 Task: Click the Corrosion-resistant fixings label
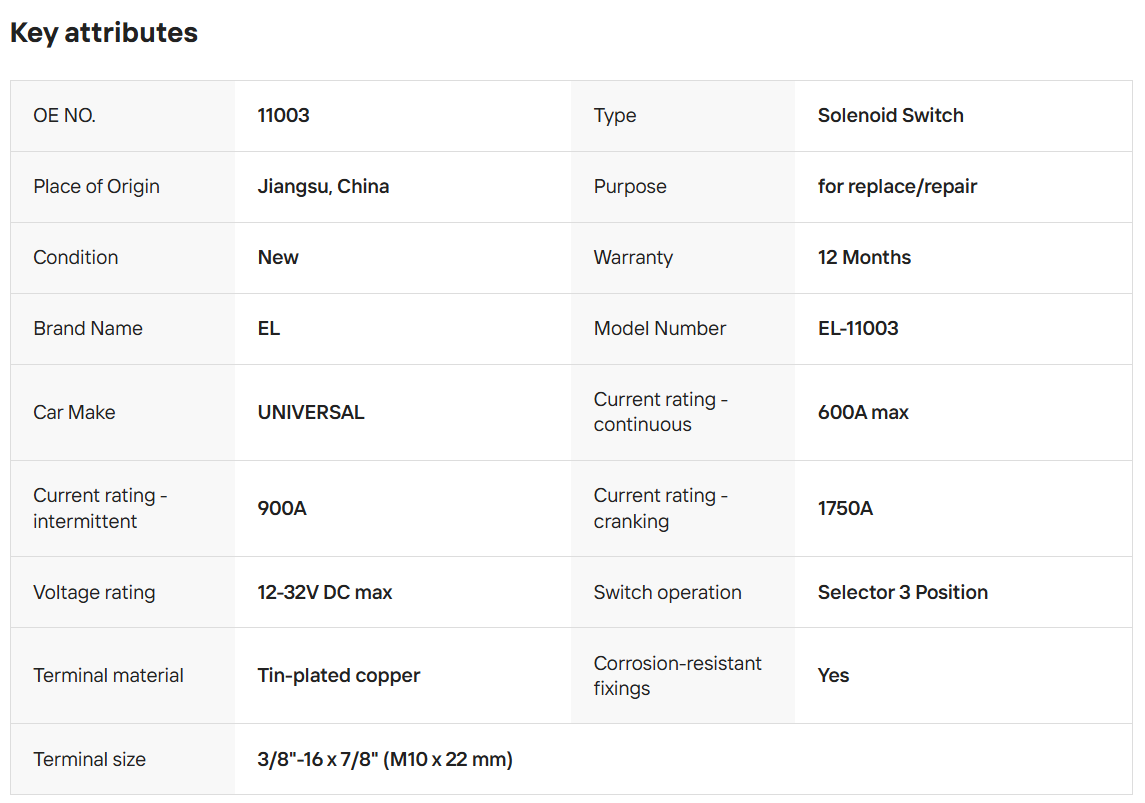point(677,675)
